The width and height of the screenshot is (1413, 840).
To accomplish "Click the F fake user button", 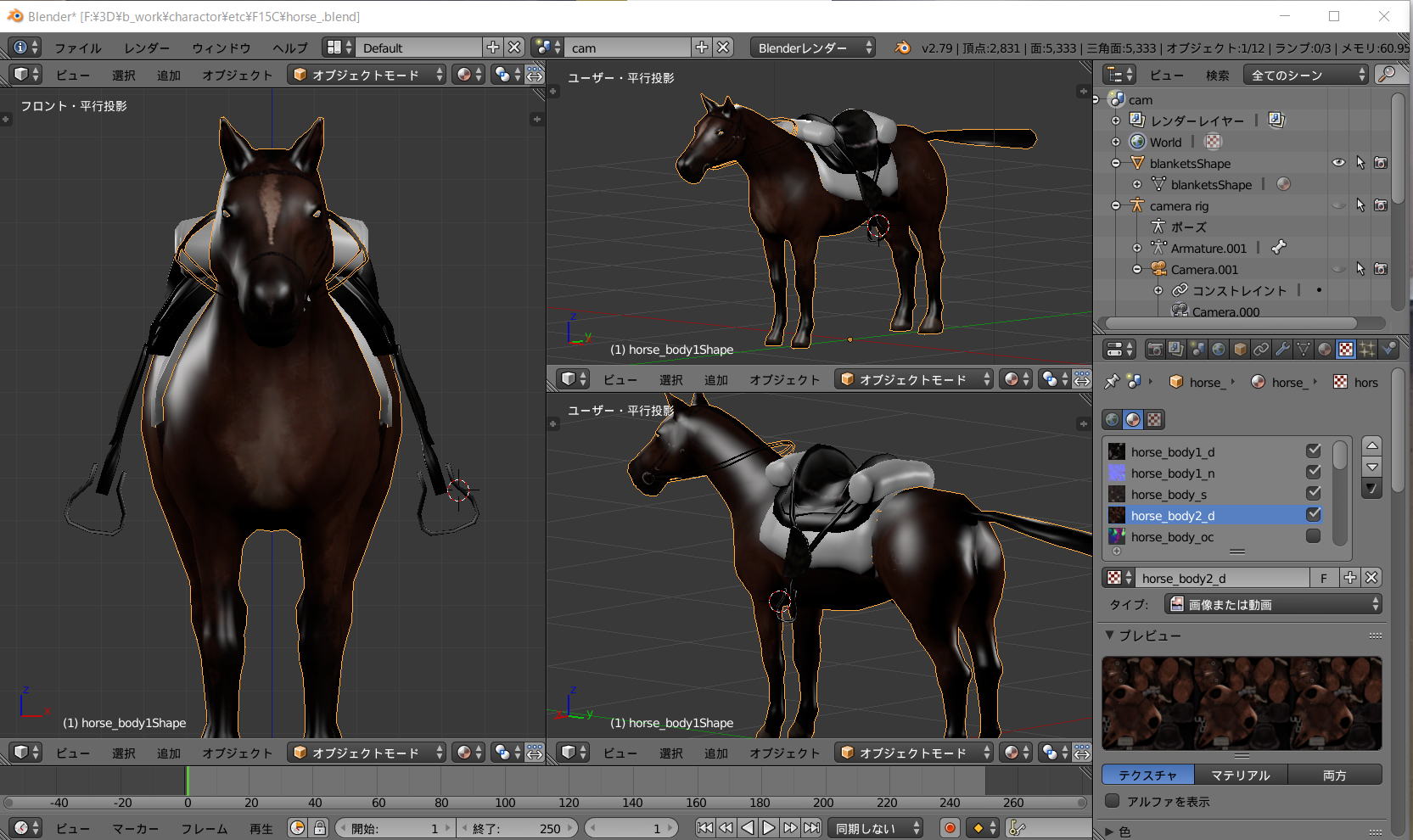I will pos(1323,578).
